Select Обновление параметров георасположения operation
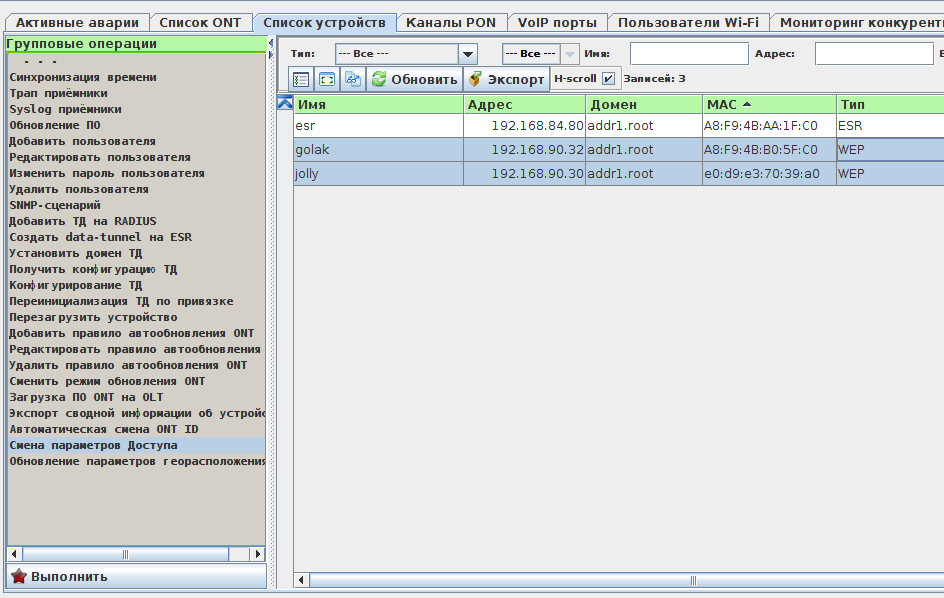This screenshot has width=944, height=598. click(137, 461)
